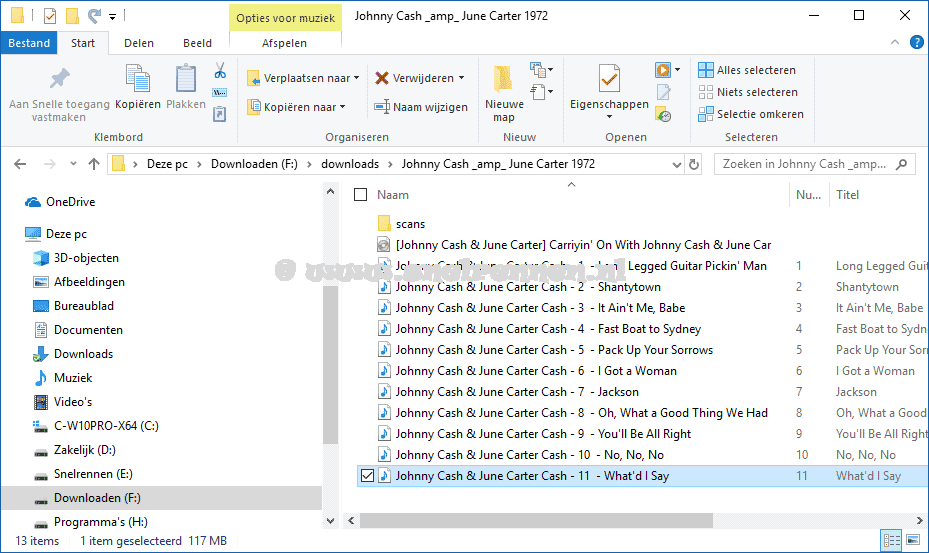Click the Bewerken edit icon in Openen
This screenshot has height=553, width=929.
point(664,92)
